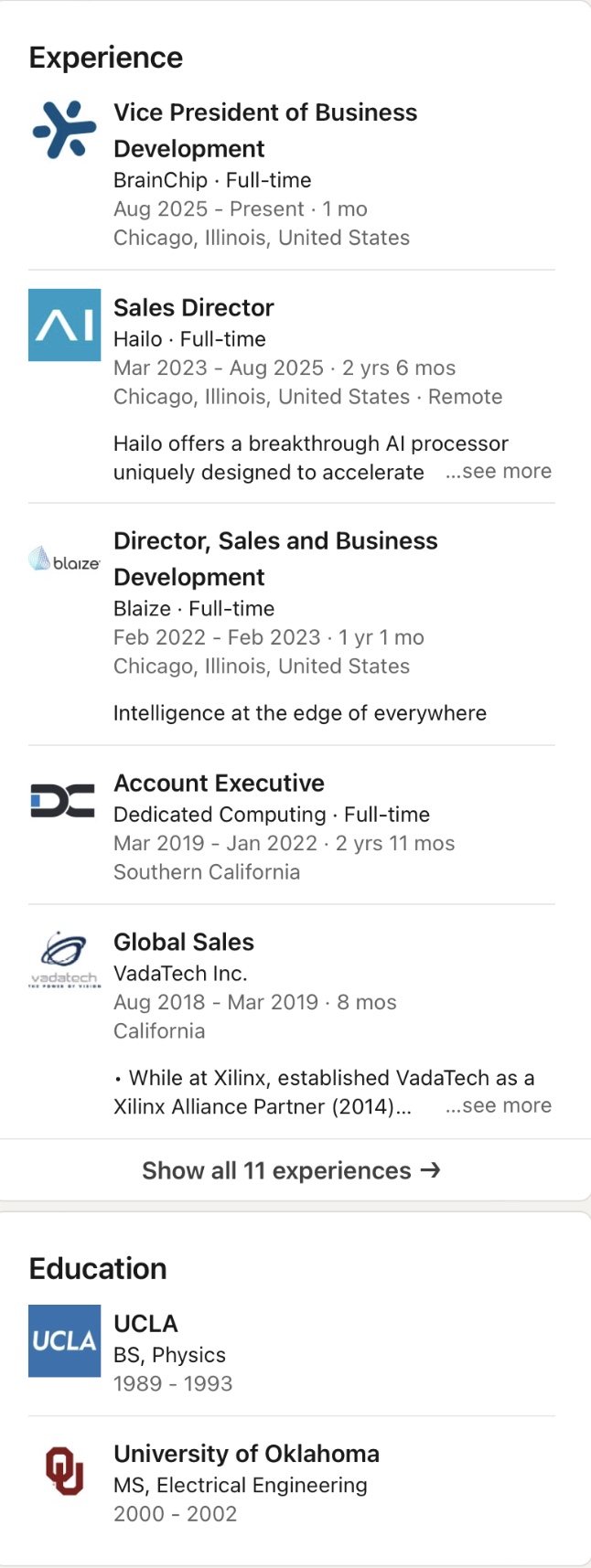This screenshot has height=1568, width=591.
Task: Click the Sales Director job title
Action: [x=194, y=307]
